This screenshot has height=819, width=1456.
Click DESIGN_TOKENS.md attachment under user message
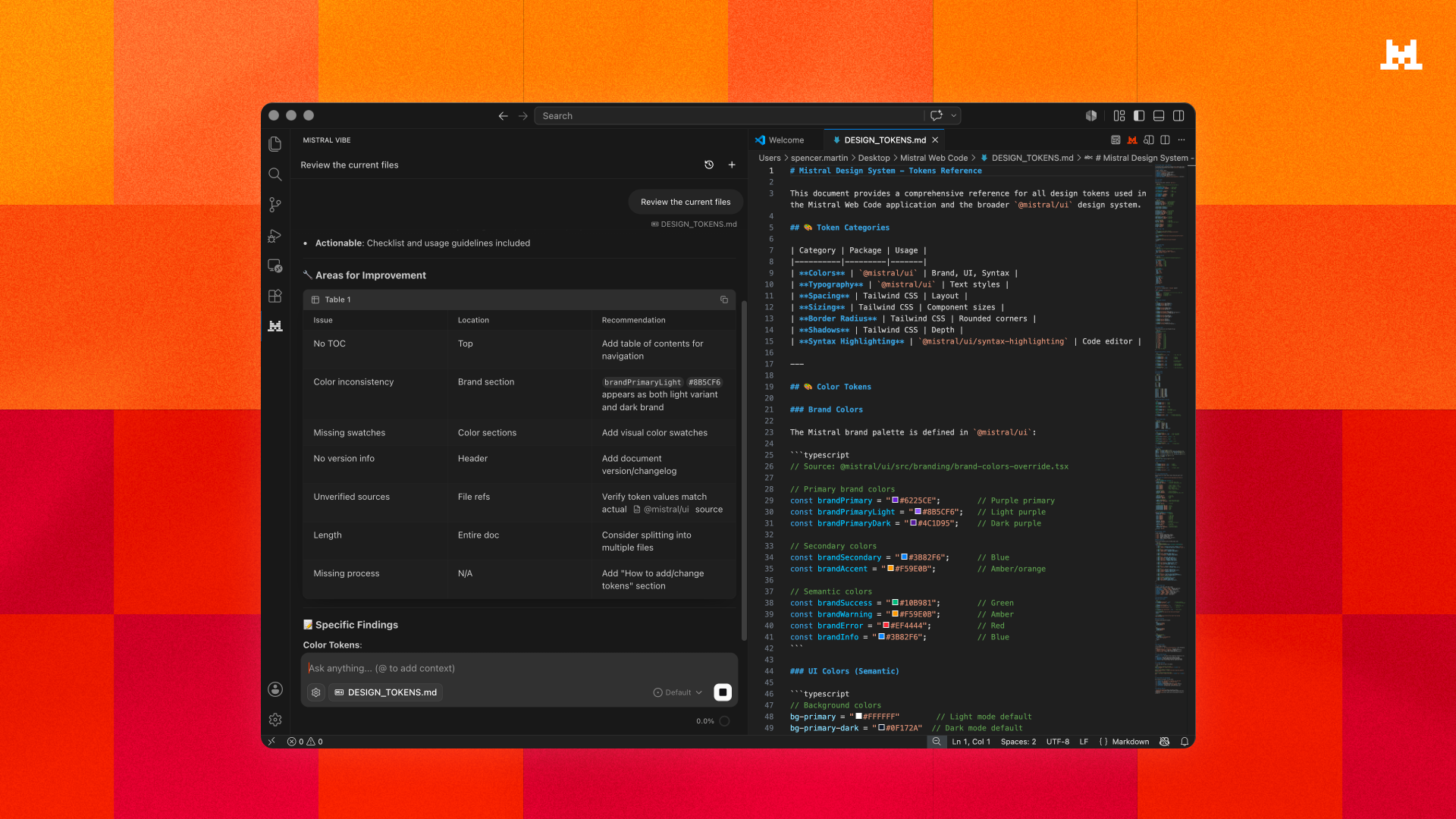(x=694, y=224)
